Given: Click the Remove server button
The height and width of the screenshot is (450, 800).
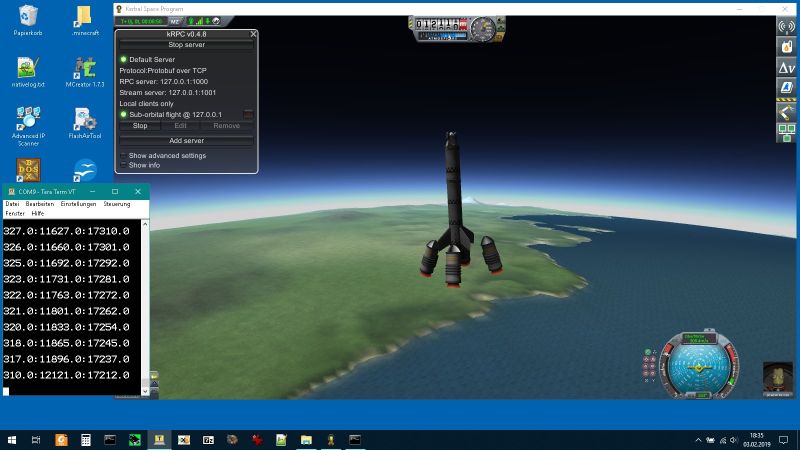Looking at the screenshot, I should (x=227, y=126).
